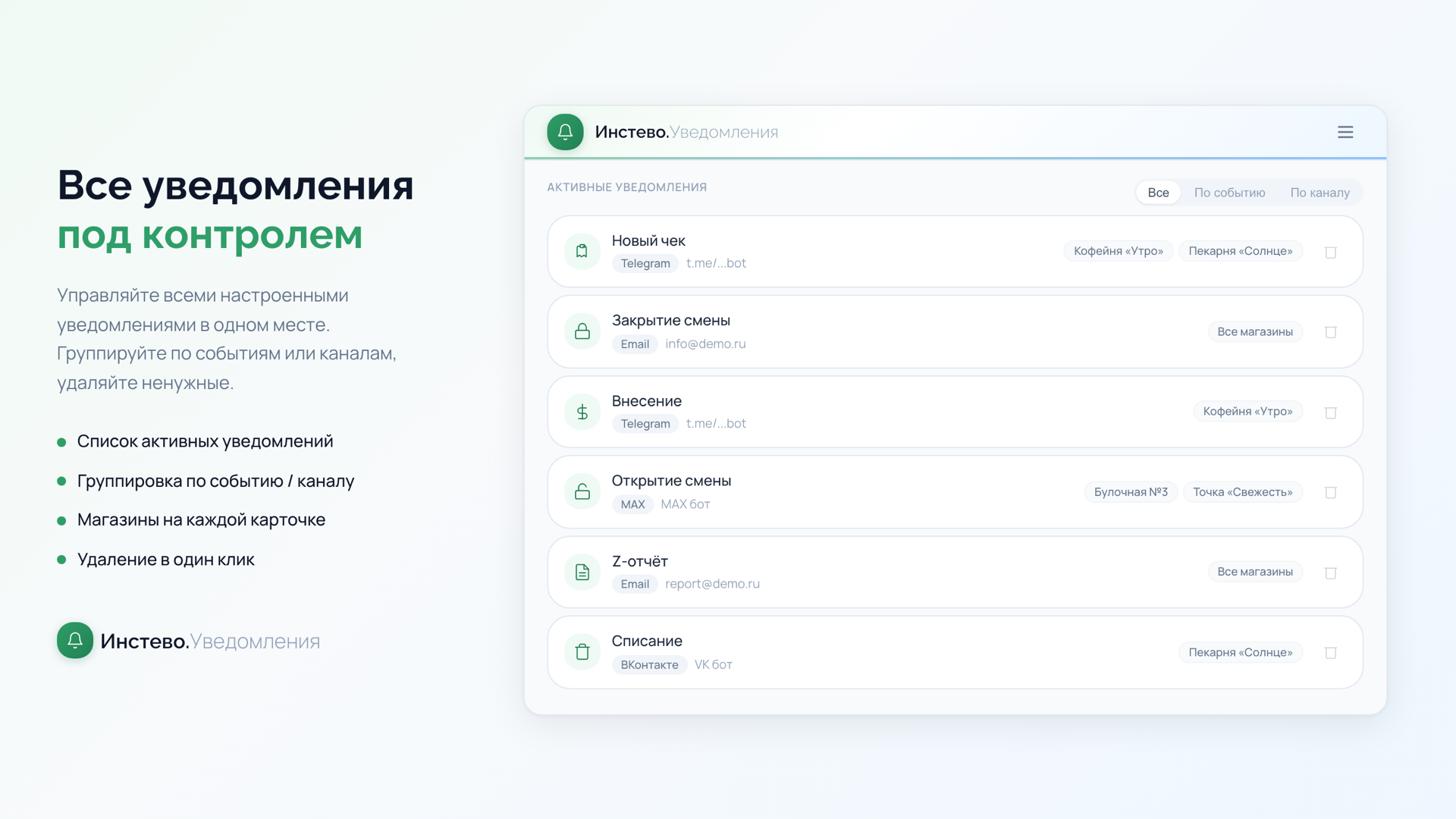Delete the Z-отчёт notification
This screenshot has height=819, width=1456.
[x=1330, y=573]
